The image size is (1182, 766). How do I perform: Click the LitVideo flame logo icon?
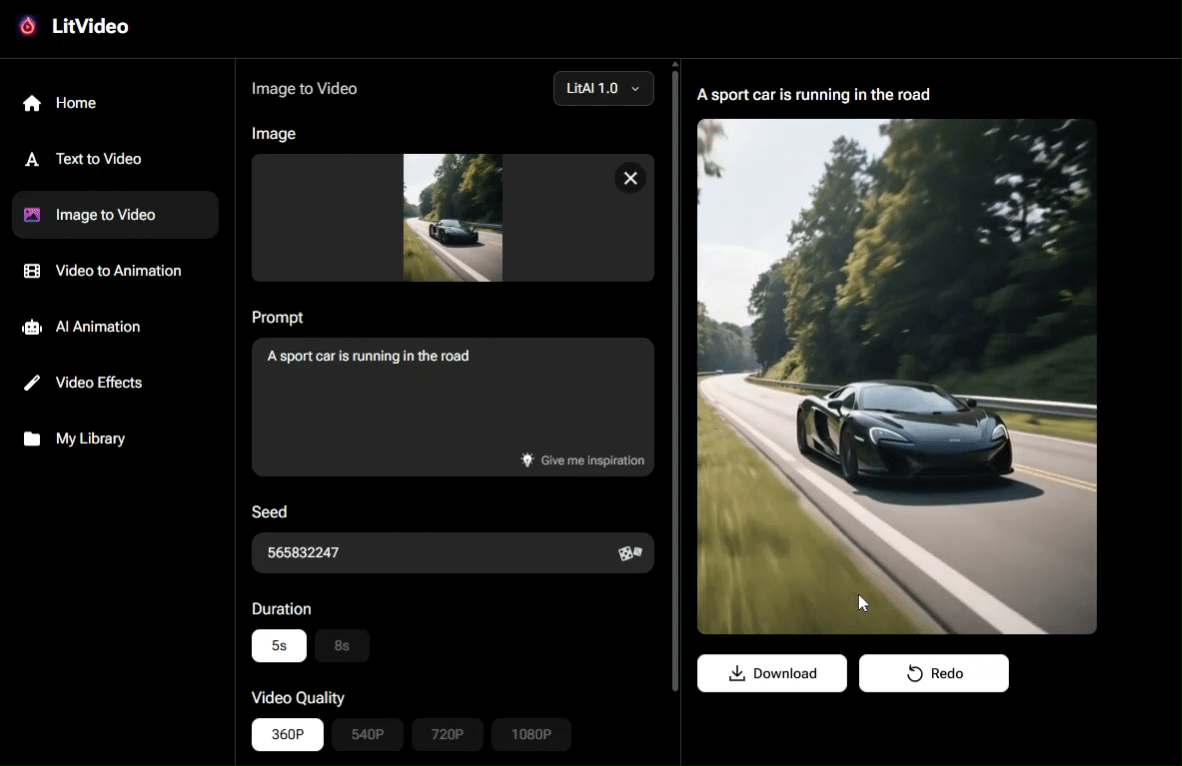28,27
